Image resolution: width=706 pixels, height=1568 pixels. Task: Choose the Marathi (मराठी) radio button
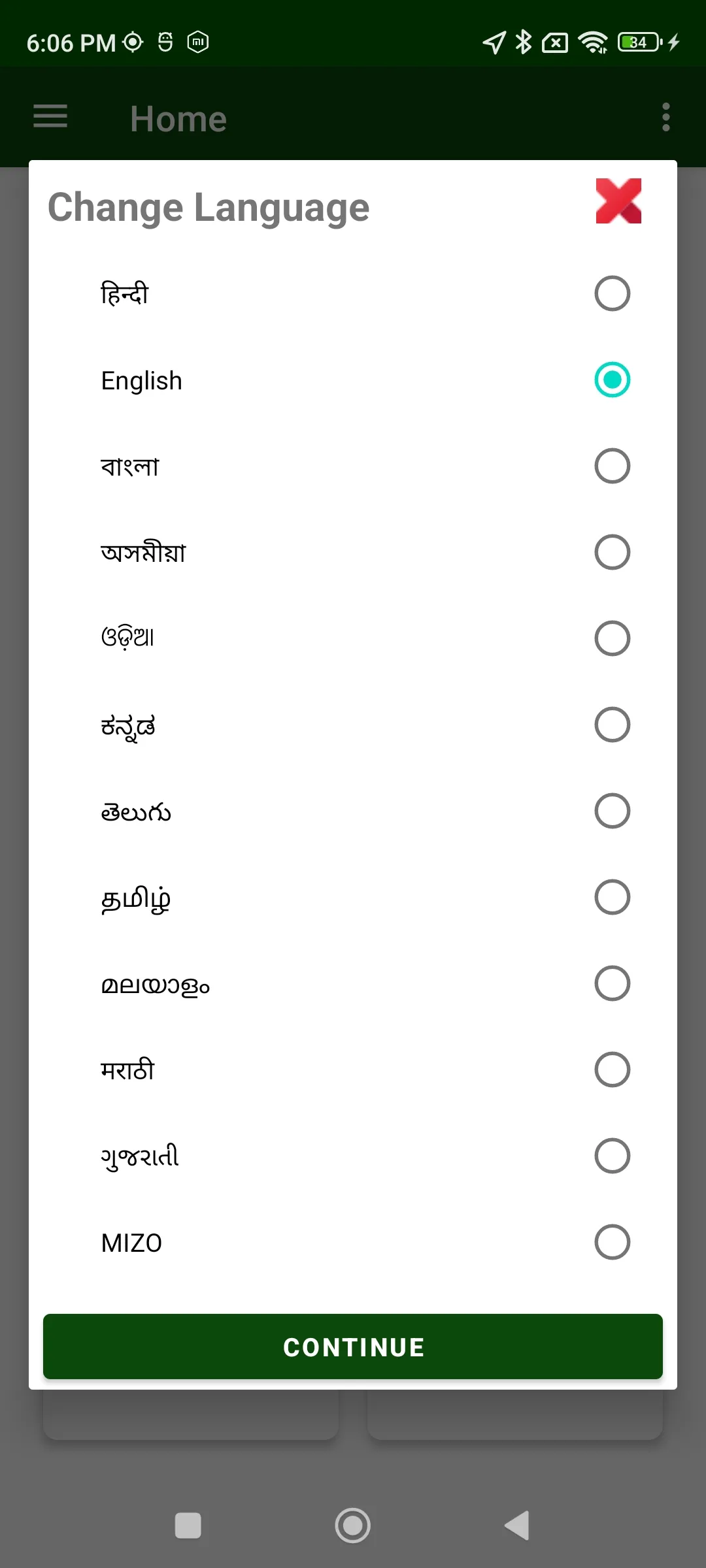[x=612, y=1070]
